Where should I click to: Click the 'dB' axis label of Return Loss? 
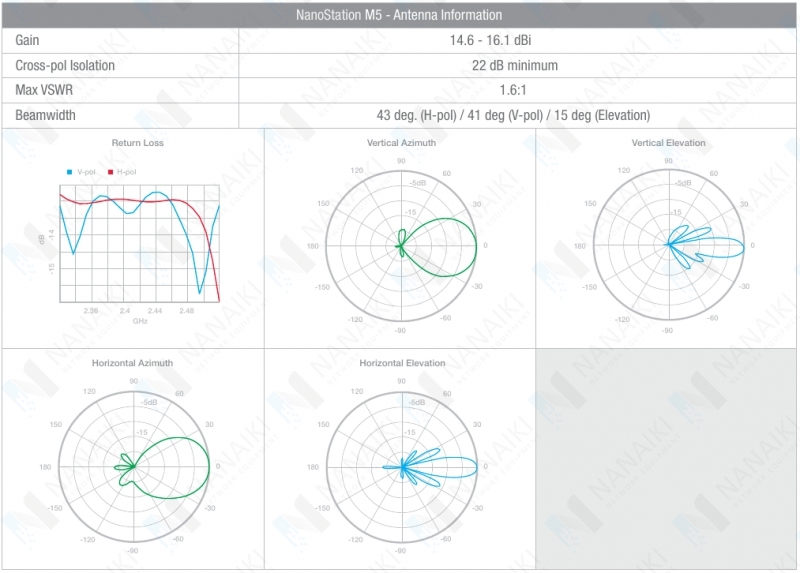(x=42, y=239)
